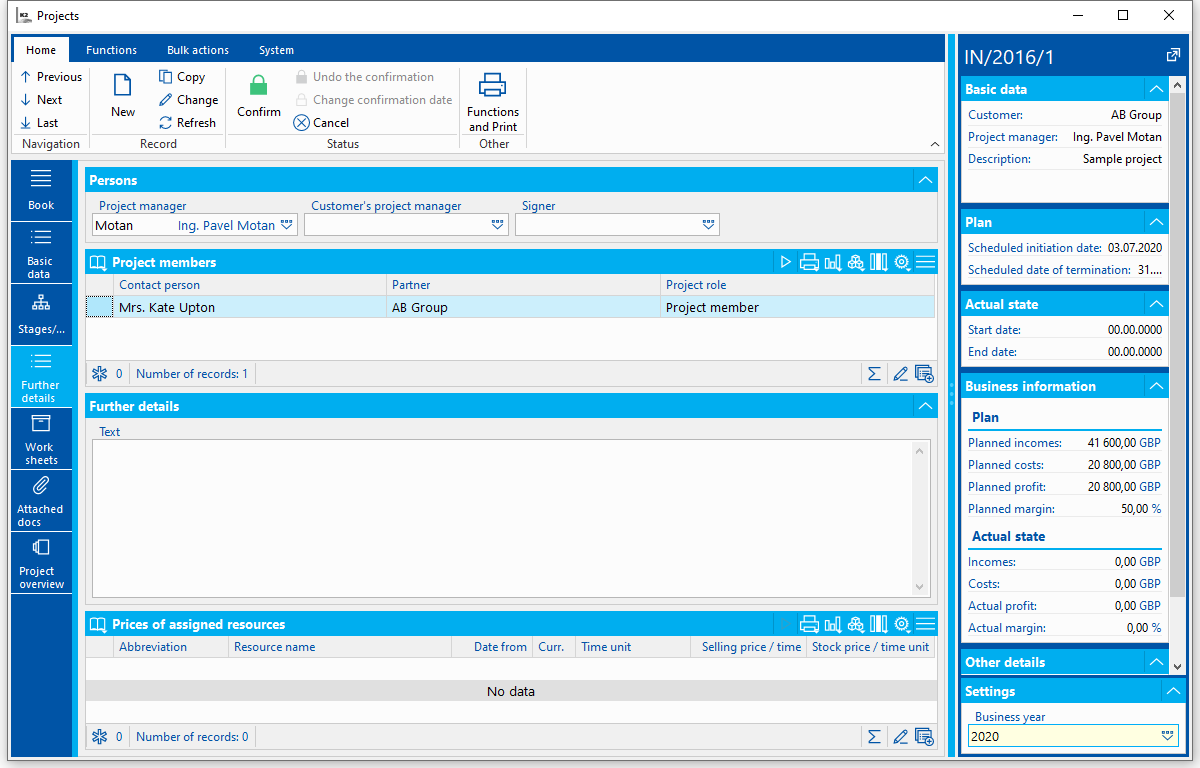
Task: Switch to the Functions ribbon tab
Action: click(111, 50)
